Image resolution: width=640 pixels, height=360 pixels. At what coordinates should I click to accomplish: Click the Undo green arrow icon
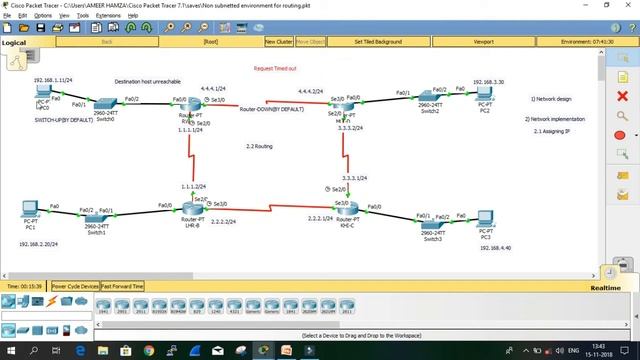(x=131, y=28)
